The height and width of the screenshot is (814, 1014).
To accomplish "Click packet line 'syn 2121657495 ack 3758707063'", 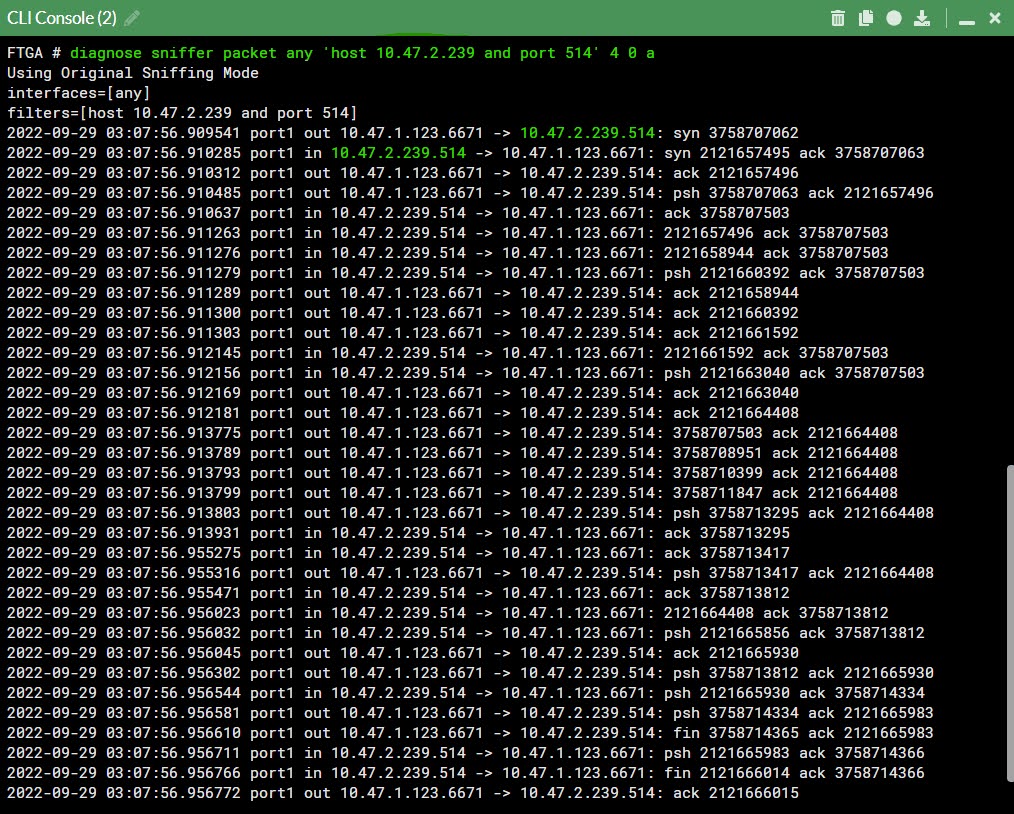I will 466,153.
